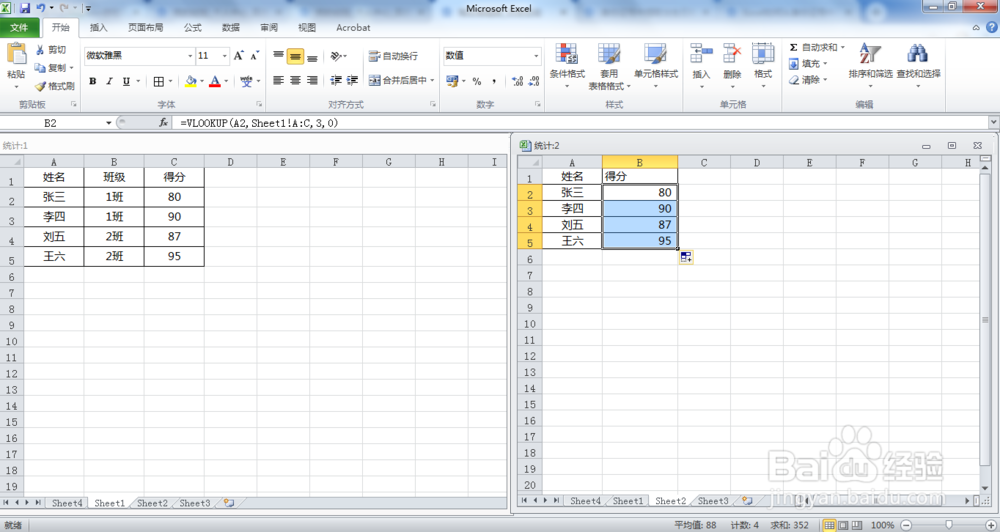Toggle italic formatting
The height and width of the screenshot is (532, 1000).
(x=109, y=81)
